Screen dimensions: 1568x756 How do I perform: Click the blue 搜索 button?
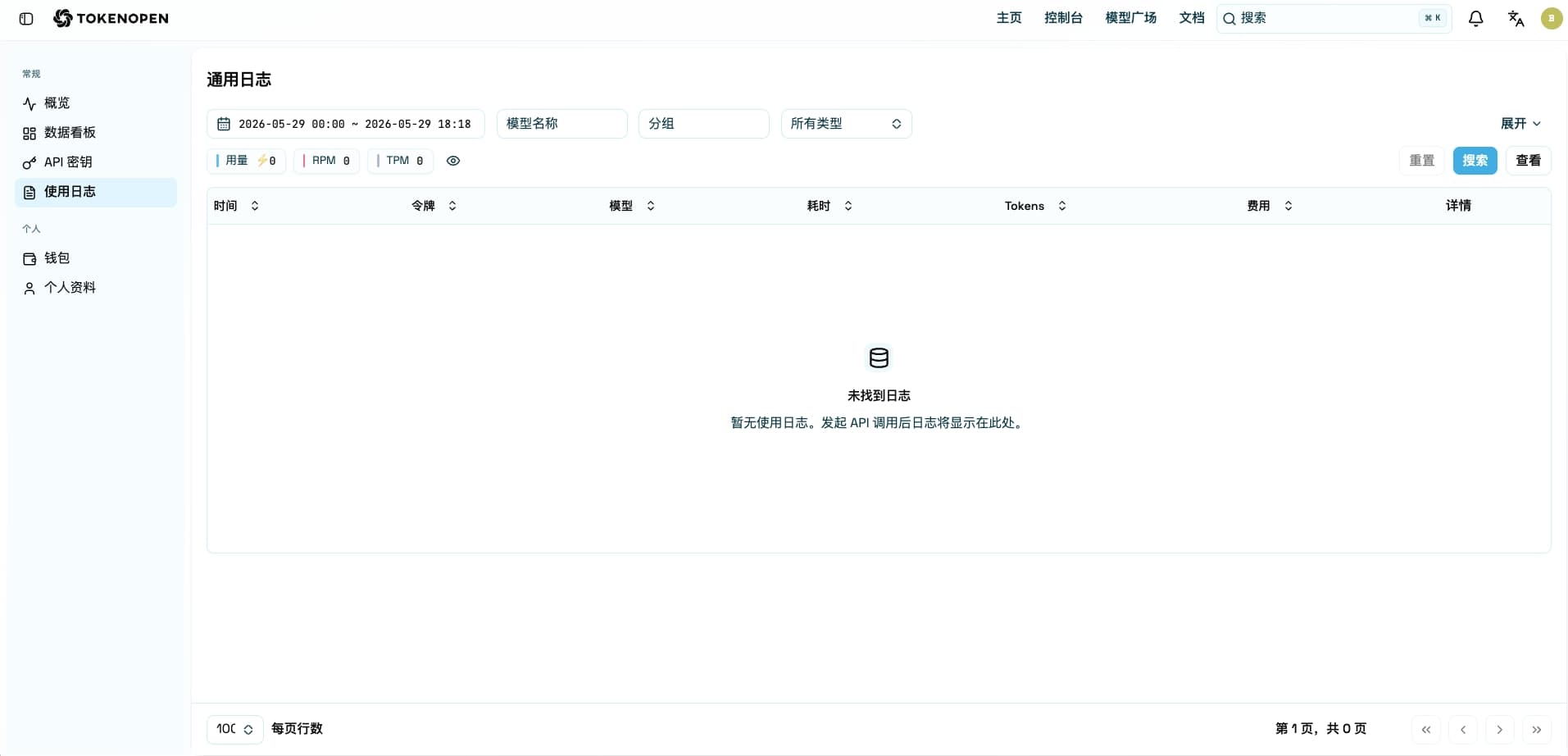pyautogui.click(x=1475, y=161)
